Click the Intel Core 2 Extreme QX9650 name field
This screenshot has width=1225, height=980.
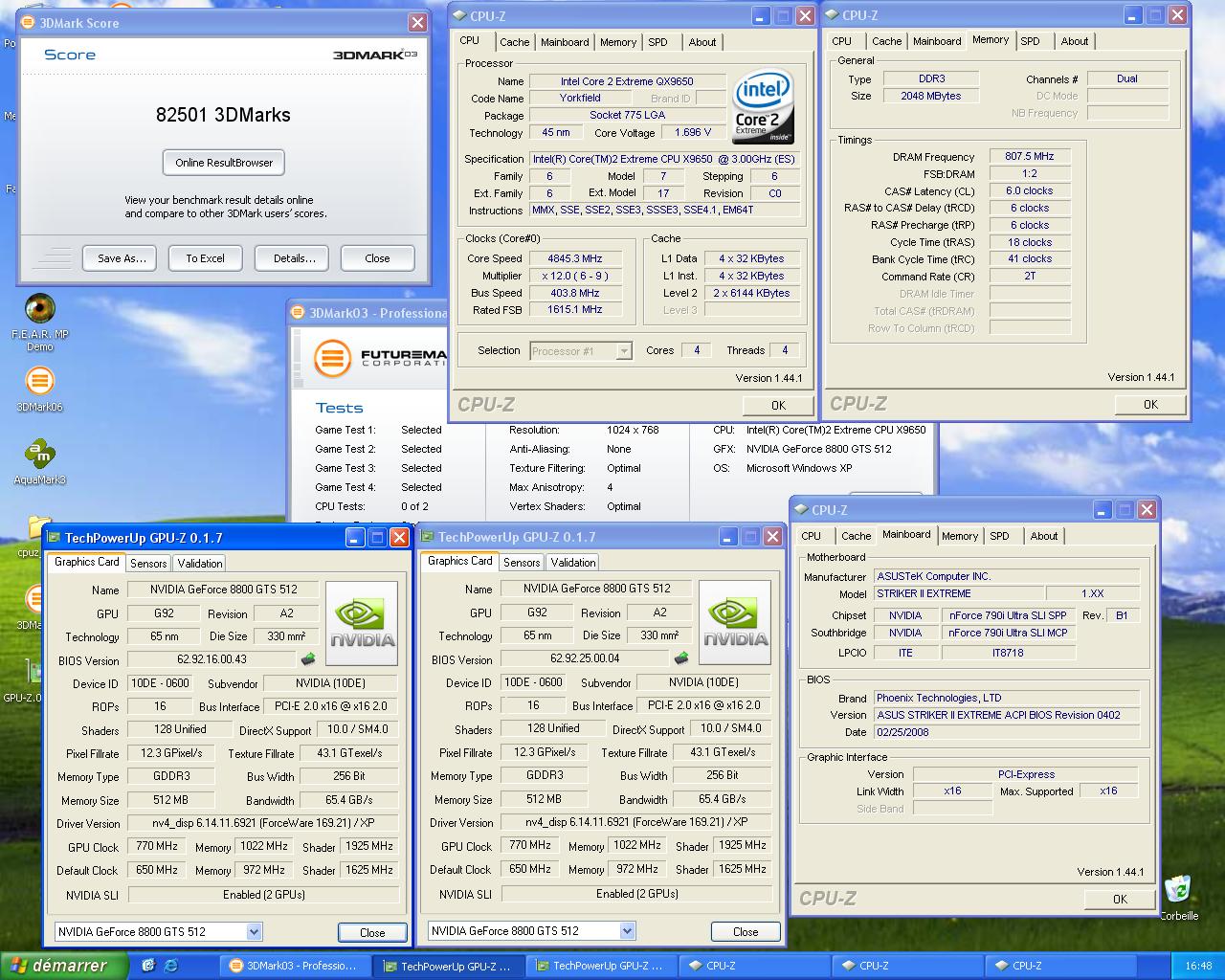tap(627, 81)
